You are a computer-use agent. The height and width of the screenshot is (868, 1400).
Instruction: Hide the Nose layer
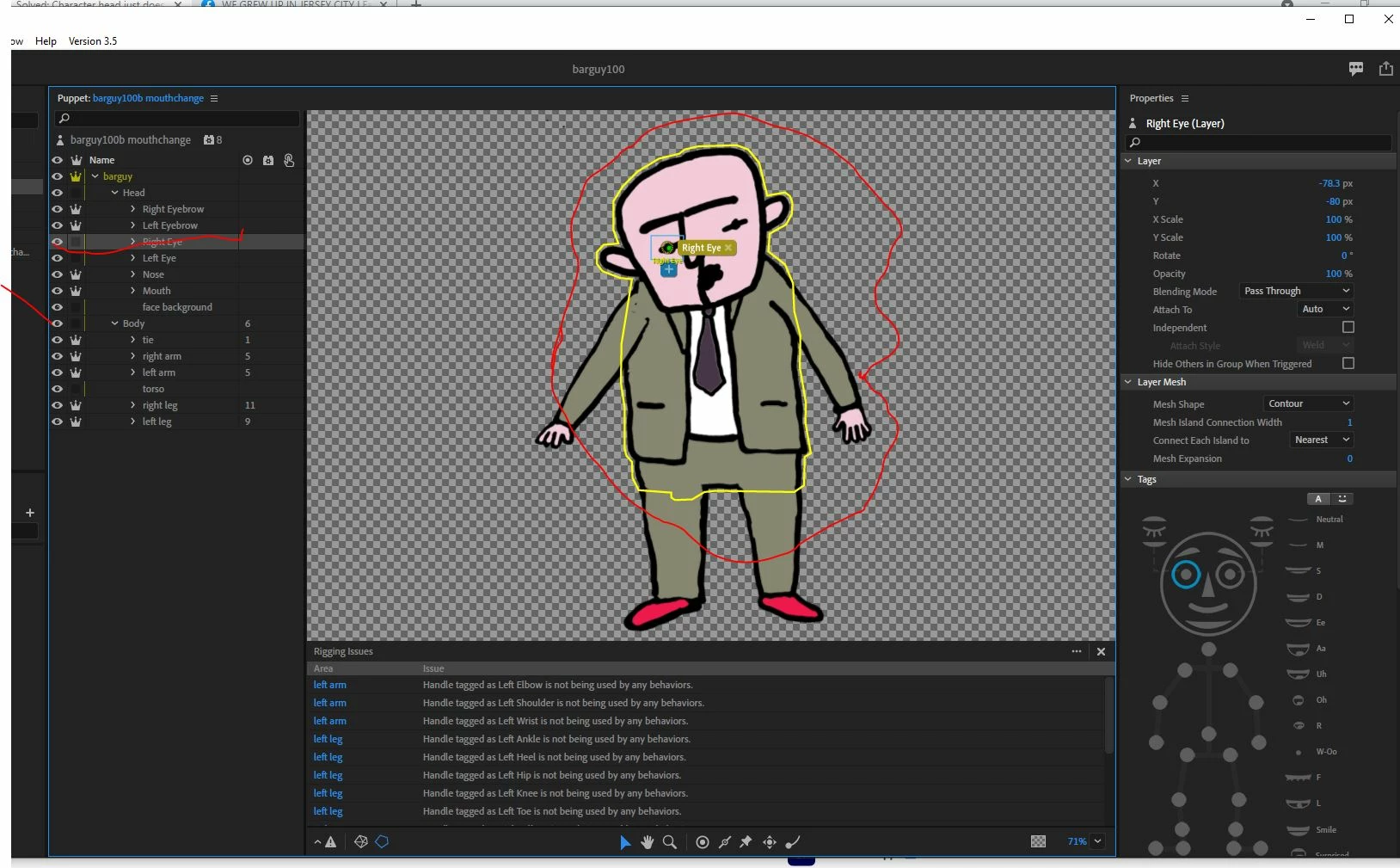[x=57, y=274]
